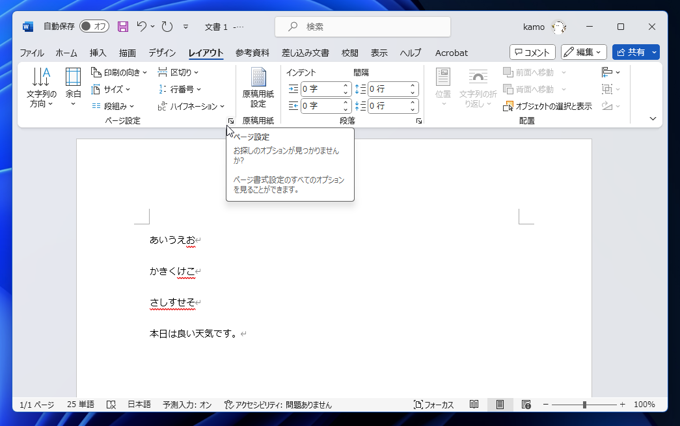This screenshot has height=426, width=680.
Task: Click the Undo arrow icon
Action: click(141, 26)
